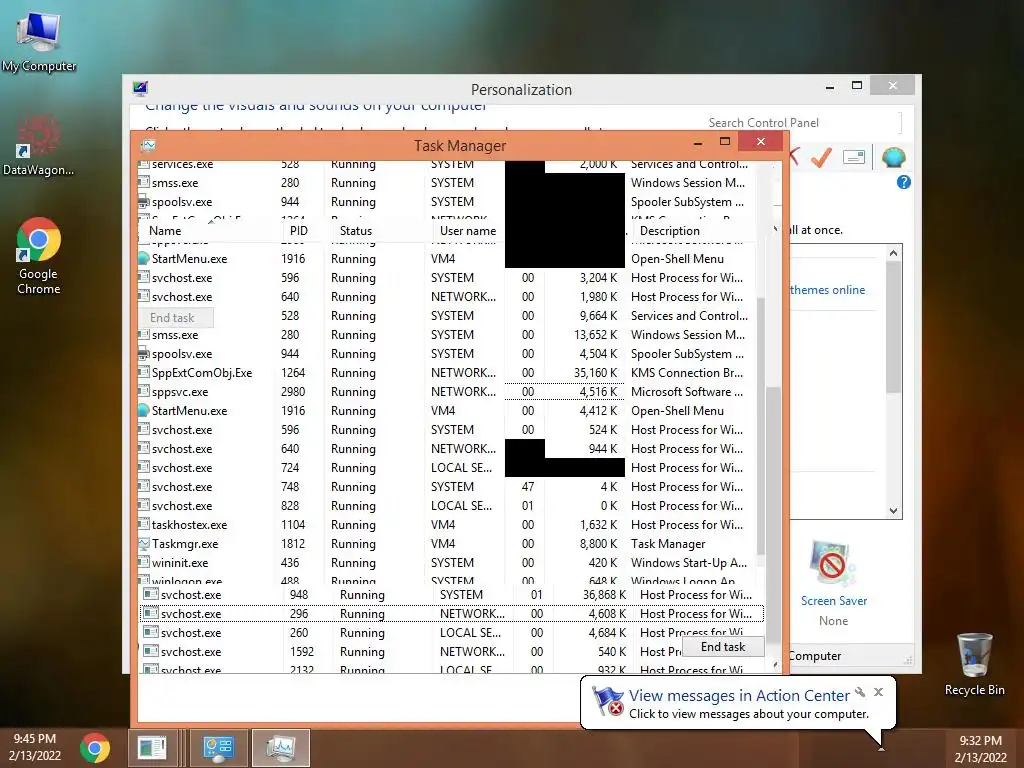Click the Personalization window title bar icon
This screenshot has height=768, width=1024.
140,88
